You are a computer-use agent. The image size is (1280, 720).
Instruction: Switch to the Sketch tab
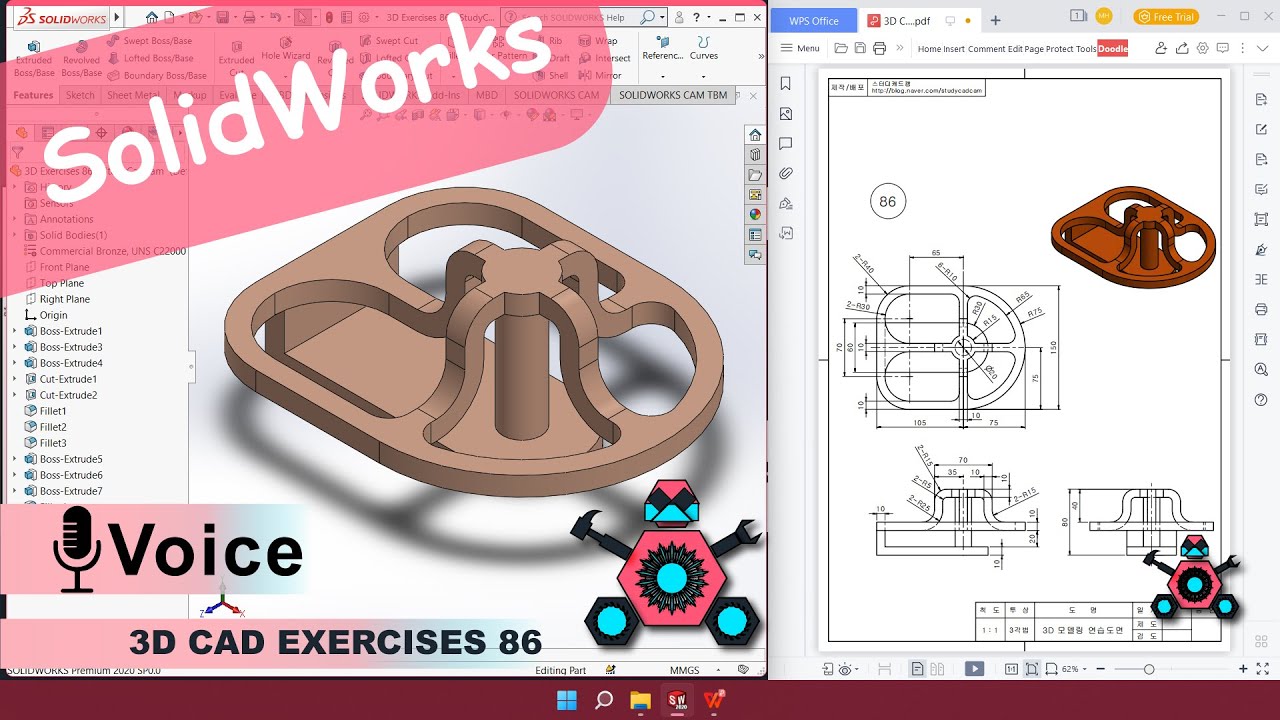tap(80, 95)
